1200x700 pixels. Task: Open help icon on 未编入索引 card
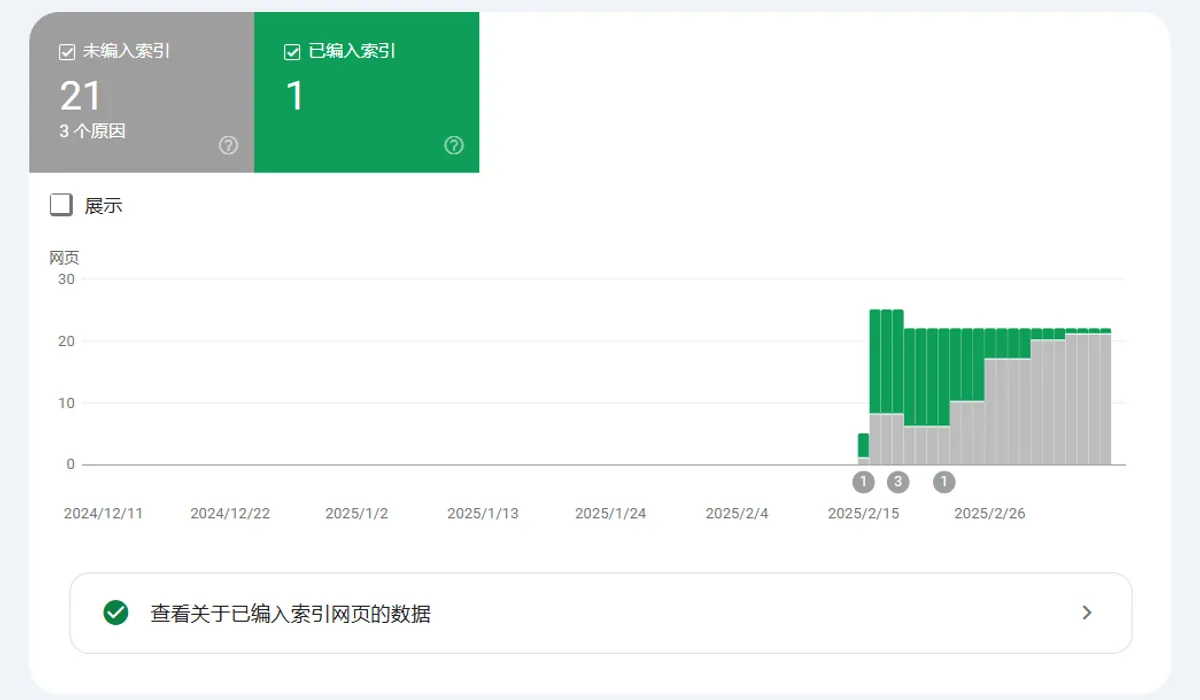coord(228,146)
